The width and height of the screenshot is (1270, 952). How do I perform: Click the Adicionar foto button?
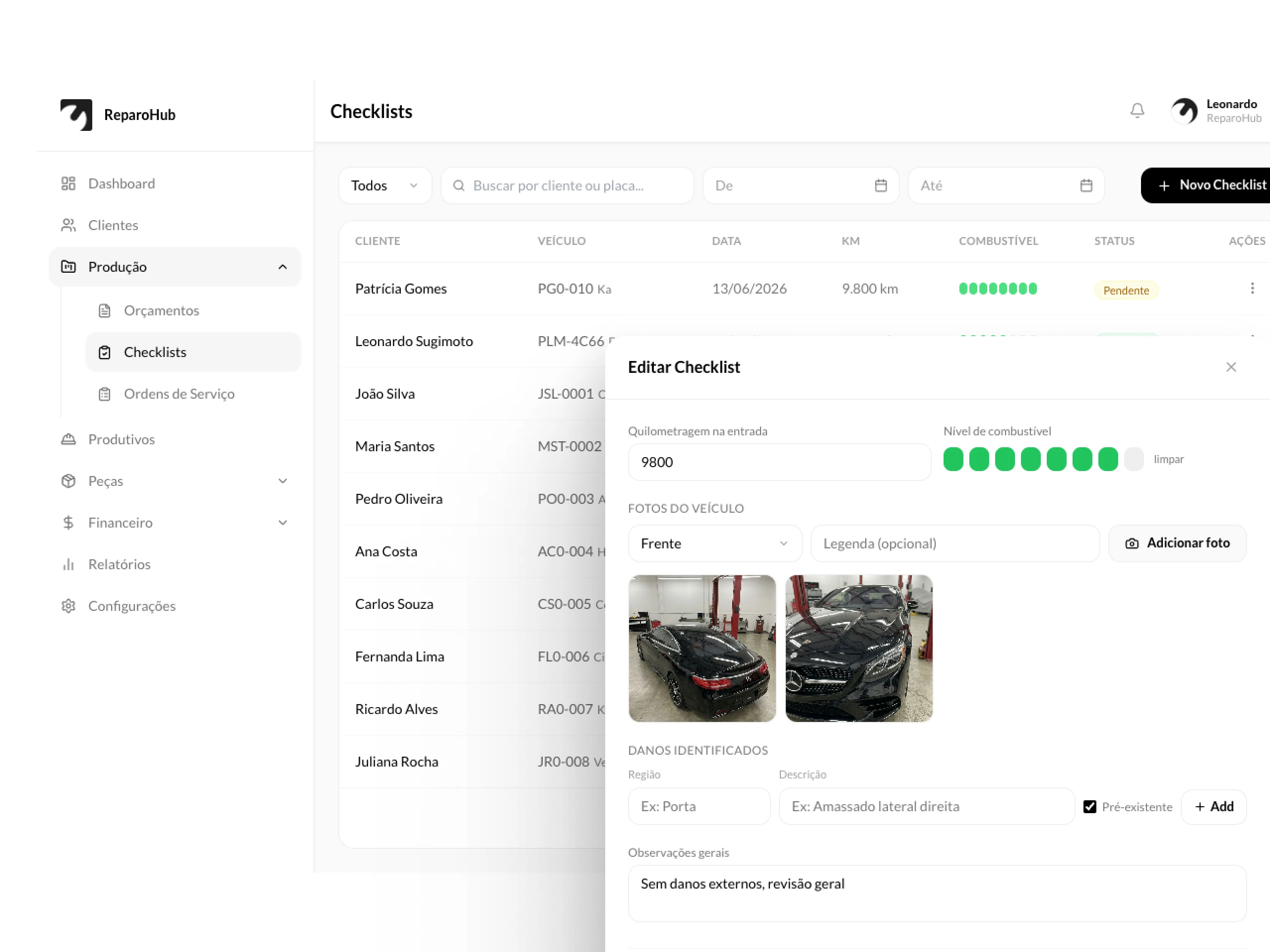[x=1177, y=543]
